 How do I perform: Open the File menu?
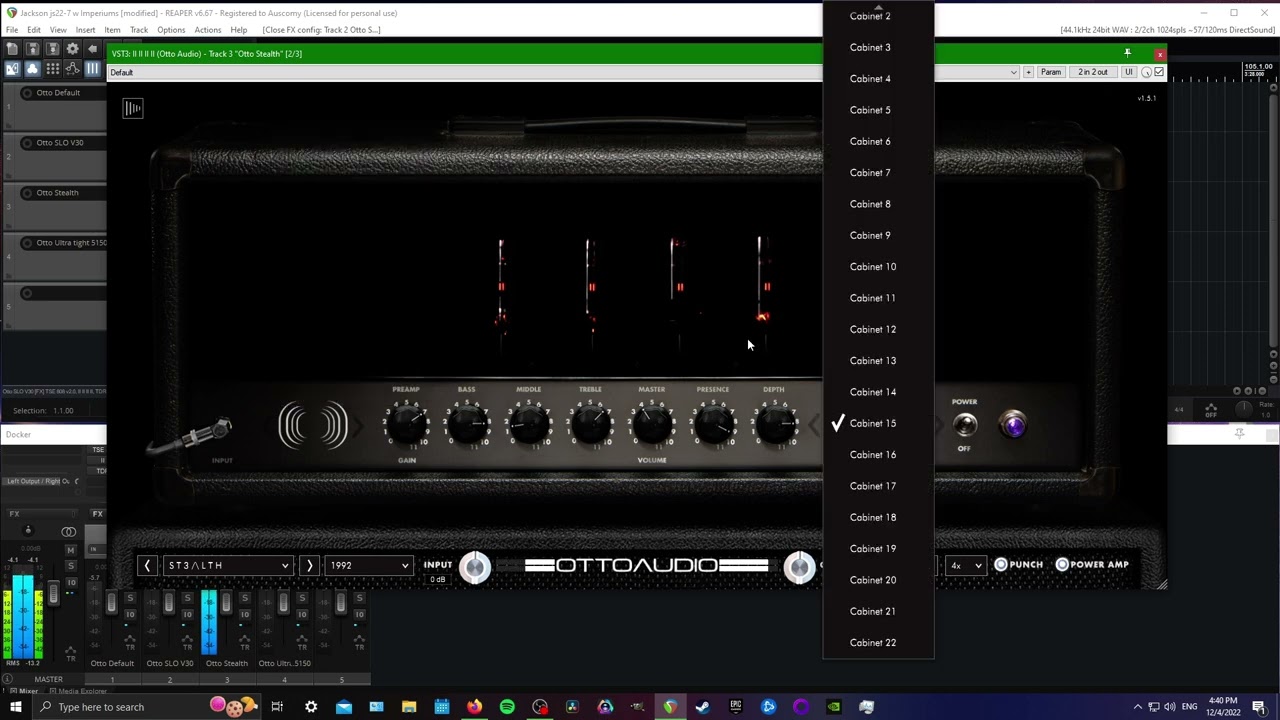[12, 30]
